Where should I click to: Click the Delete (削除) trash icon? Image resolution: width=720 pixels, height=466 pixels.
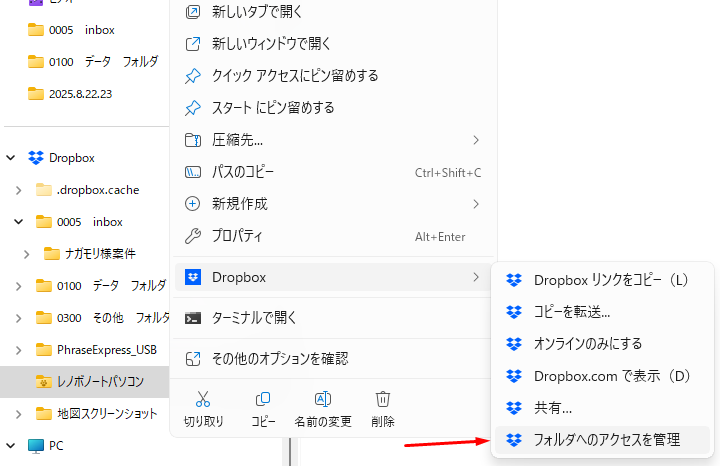coord(382,401)
